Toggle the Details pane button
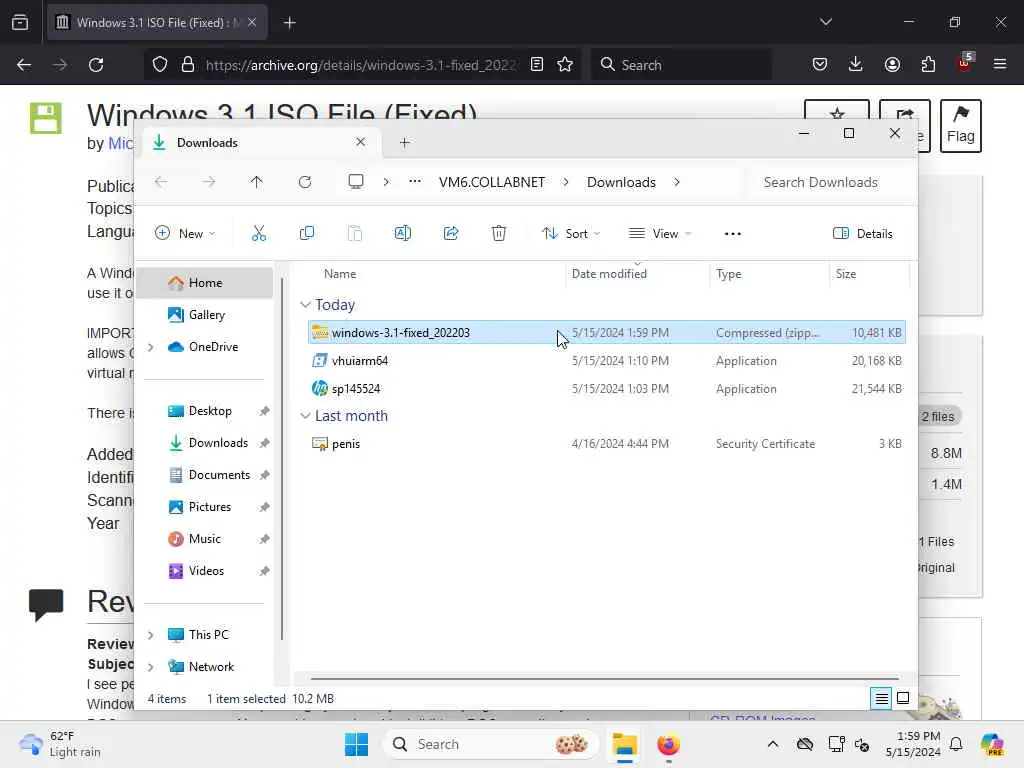This screenshot has height=768, width=1024. [x=863, y=234]
